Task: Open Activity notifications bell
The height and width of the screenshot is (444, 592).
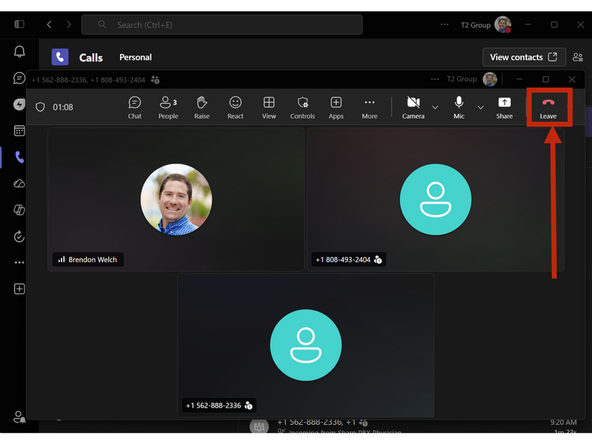Action: 19,51
